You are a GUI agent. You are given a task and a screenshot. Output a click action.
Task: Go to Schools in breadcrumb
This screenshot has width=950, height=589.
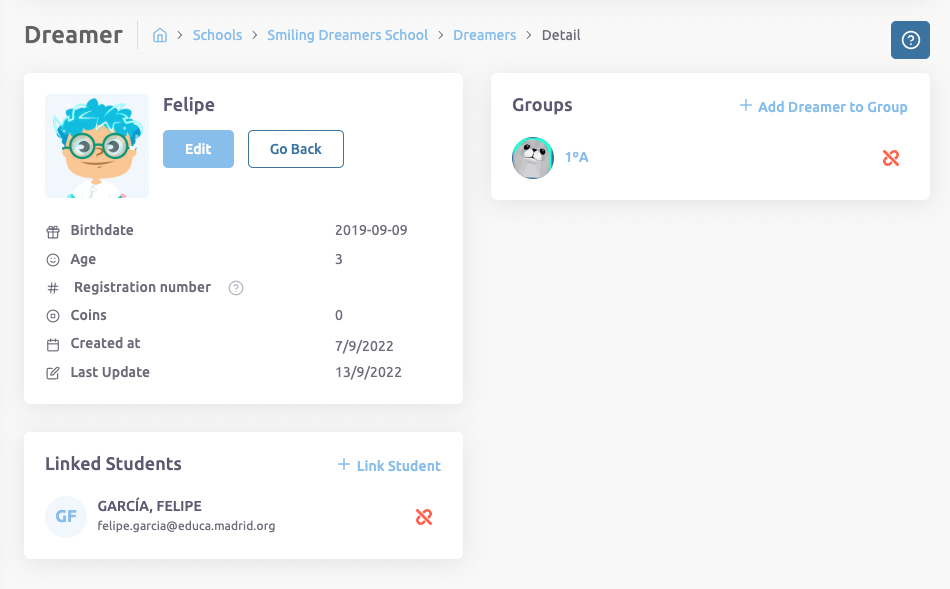[217, 35]
